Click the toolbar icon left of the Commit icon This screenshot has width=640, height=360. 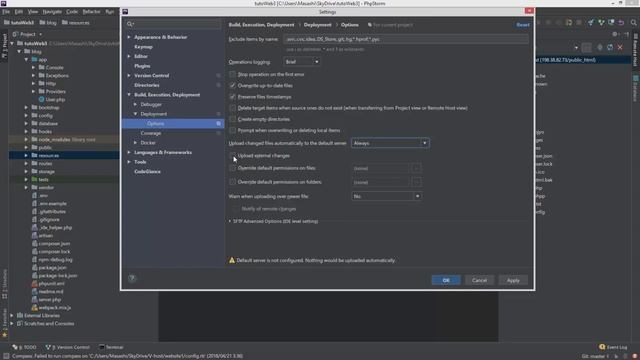pyautogui.click(x=591, y=23)
